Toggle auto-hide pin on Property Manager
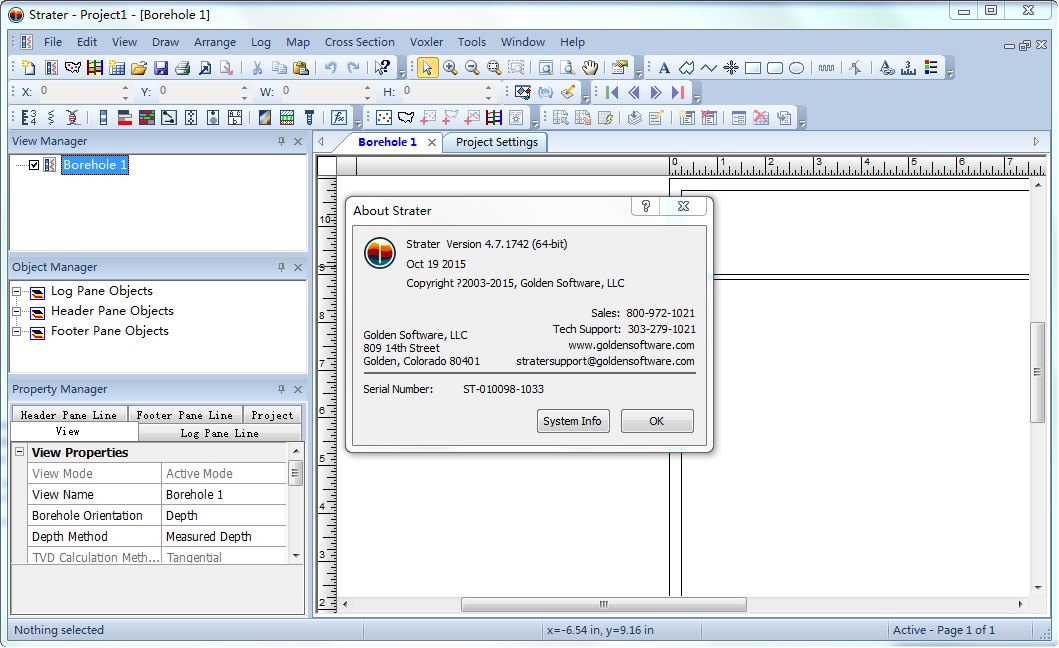This screenshot has height=648, width=1059. point(281,390)
